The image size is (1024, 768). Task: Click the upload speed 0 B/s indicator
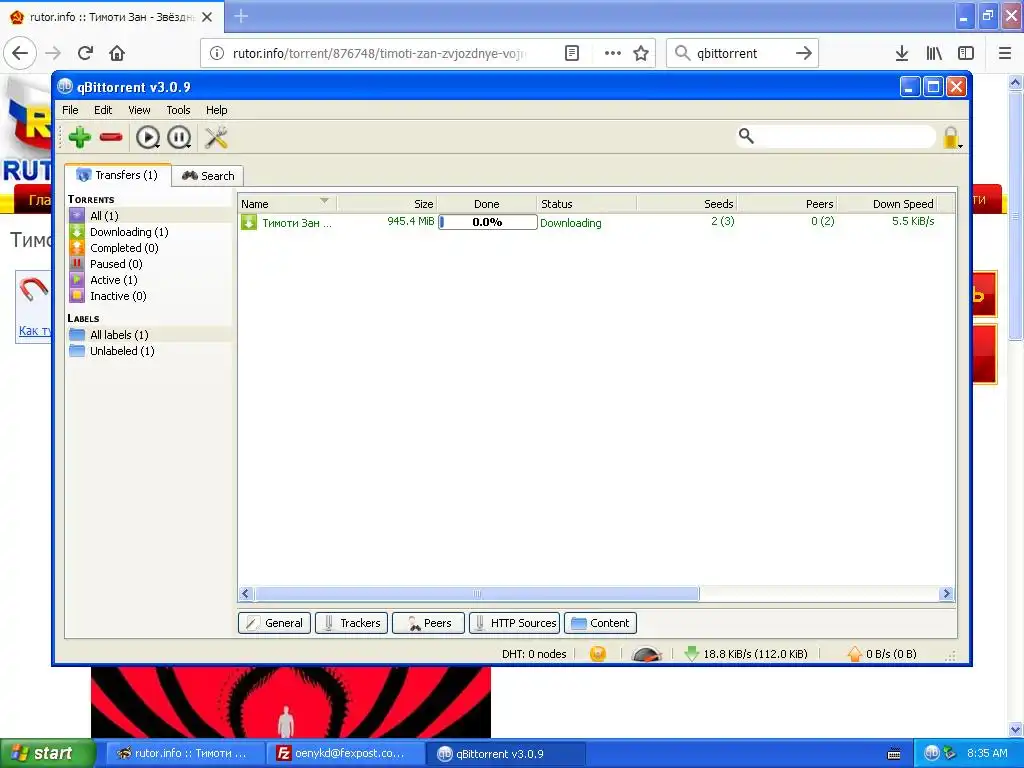[882, 654]
